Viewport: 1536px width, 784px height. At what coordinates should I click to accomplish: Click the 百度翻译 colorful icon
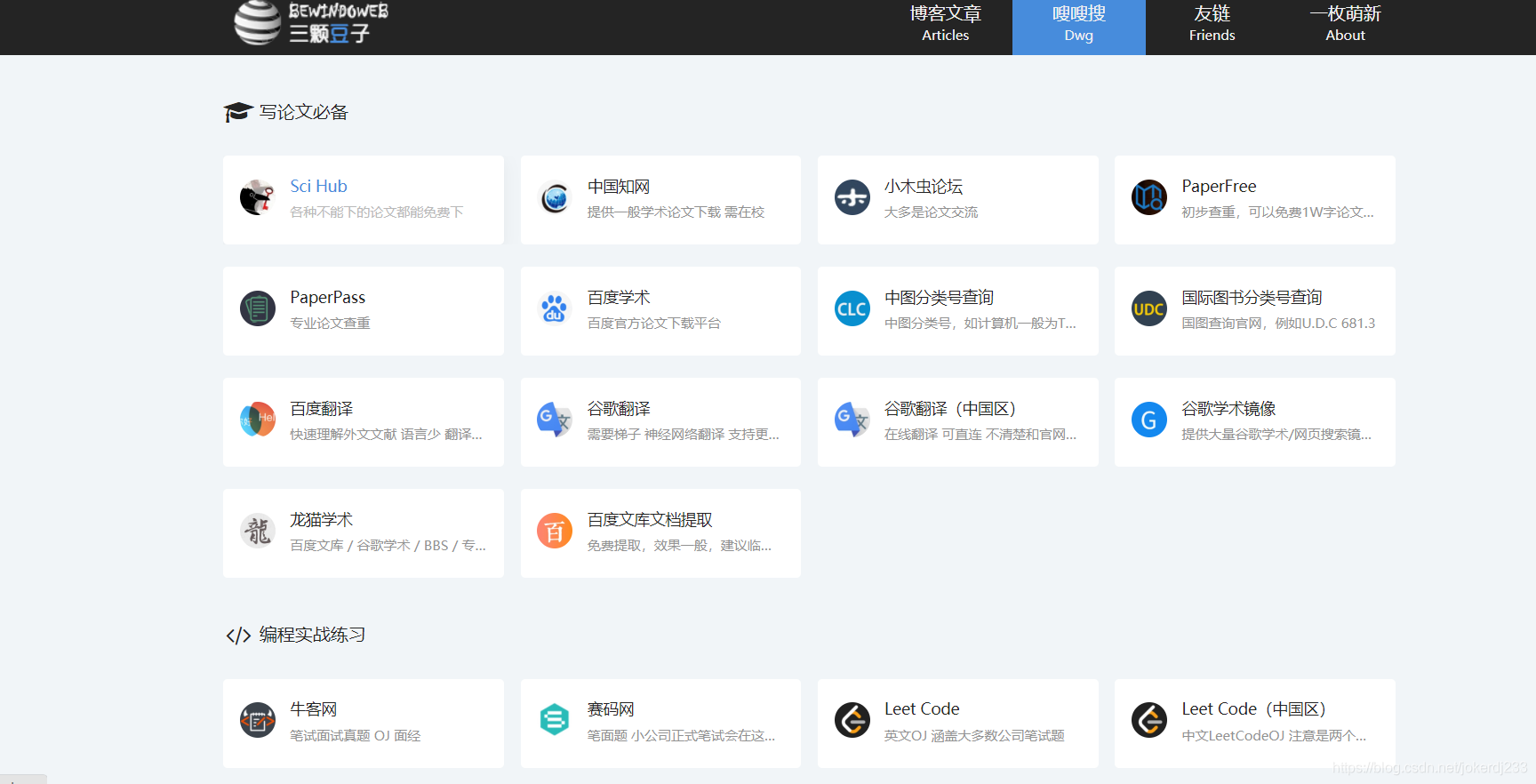(258, 420)
